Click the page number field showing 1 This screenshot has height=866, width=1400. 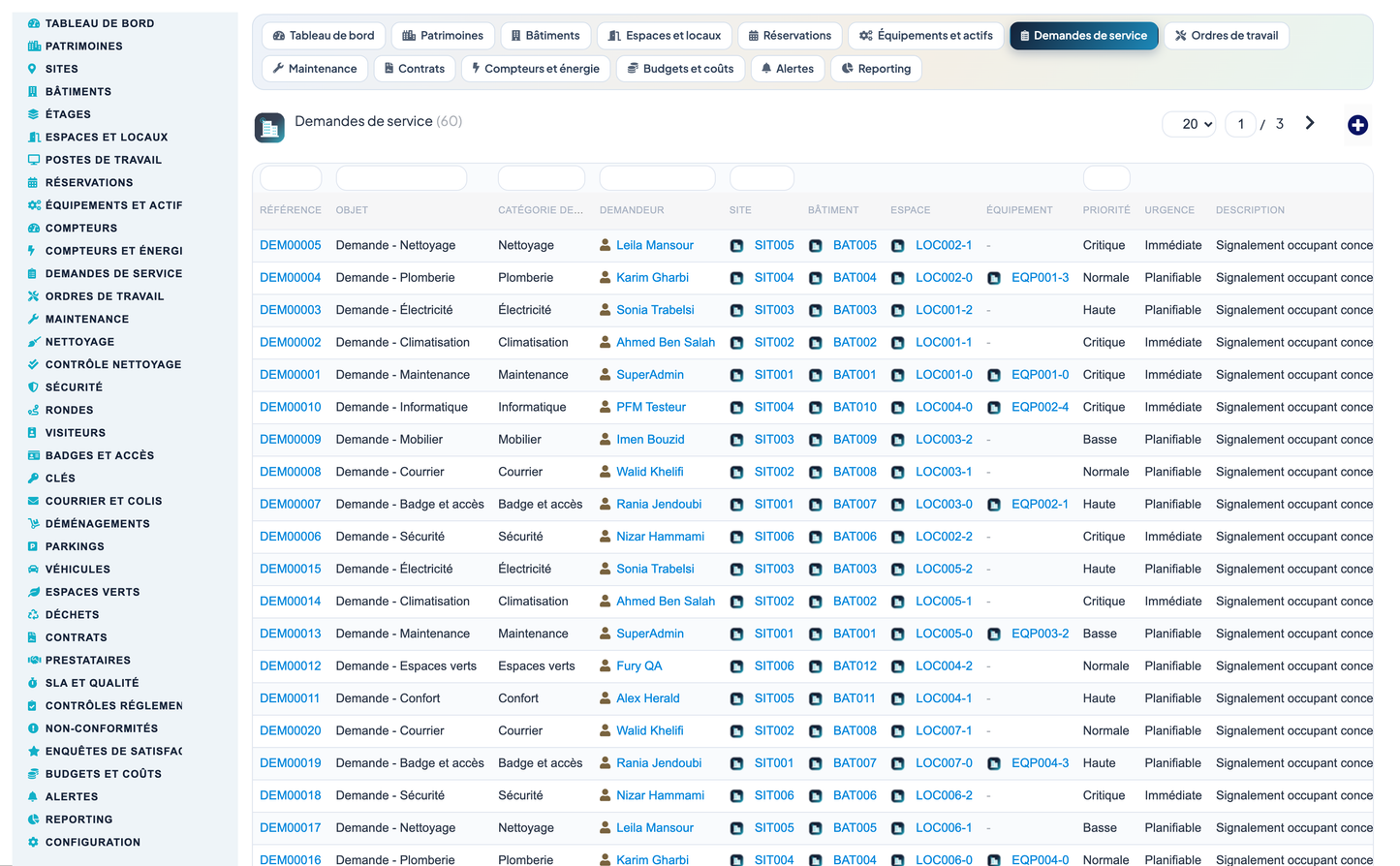pyautogui.click(x=1240, y=124)
